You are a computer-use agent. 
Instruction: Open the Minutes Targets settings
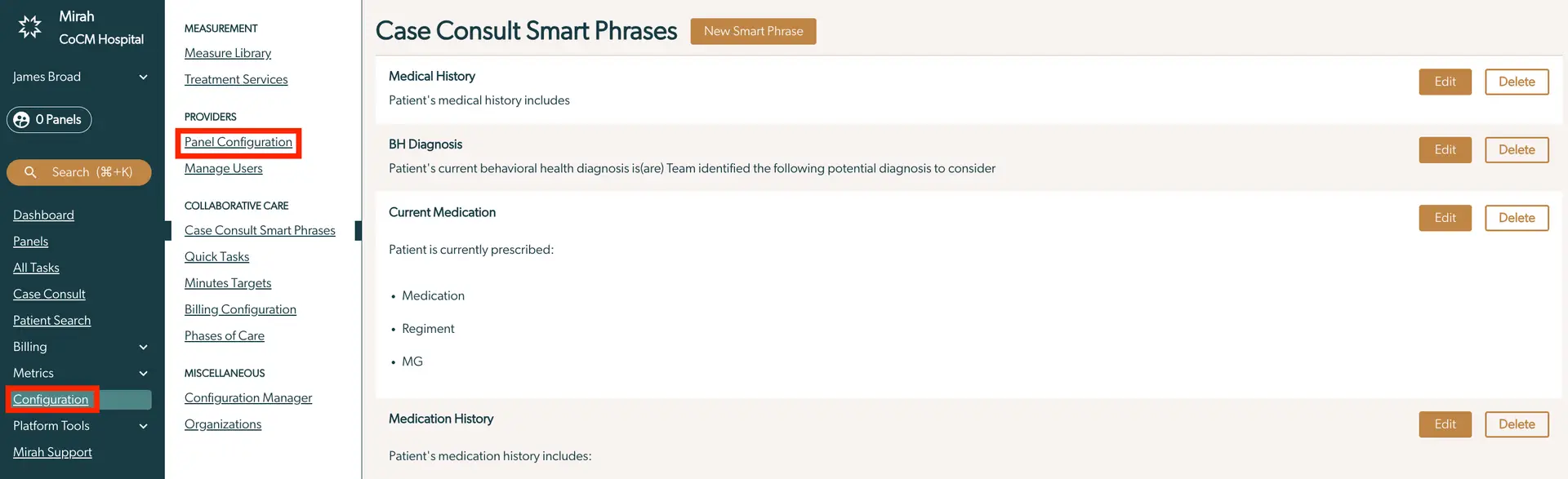pyautogui.click(x=228, y=282)
